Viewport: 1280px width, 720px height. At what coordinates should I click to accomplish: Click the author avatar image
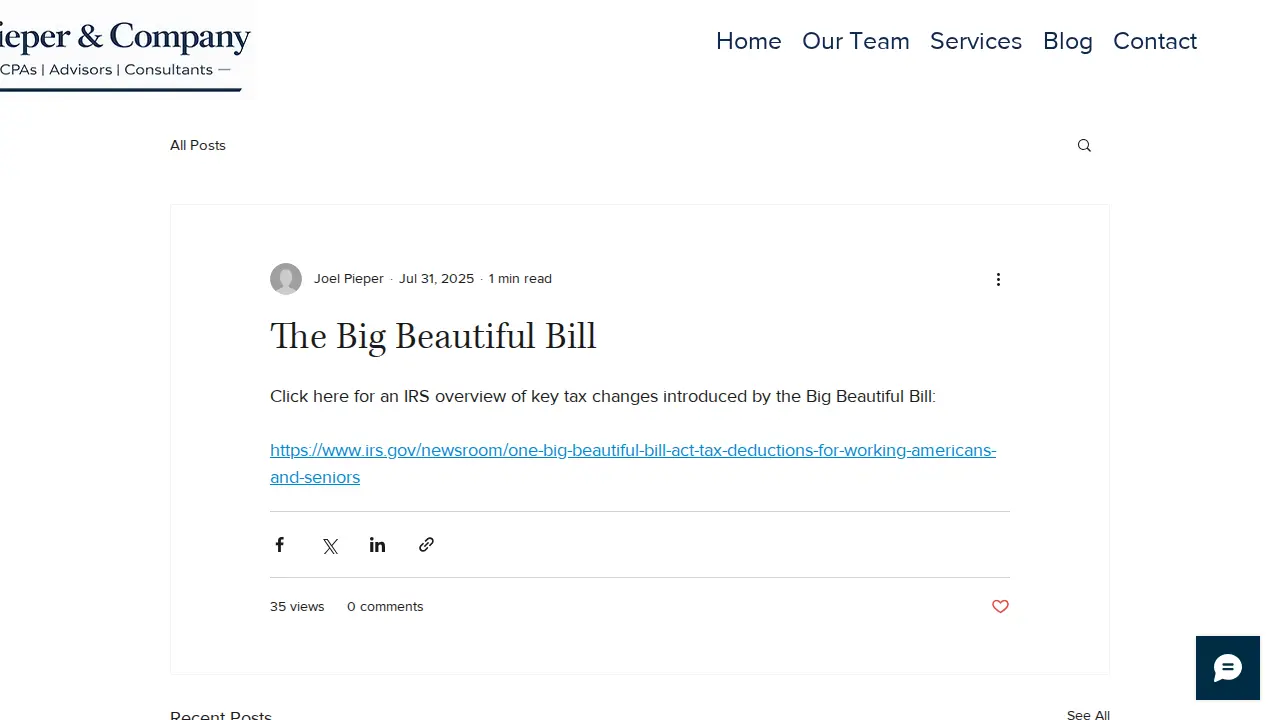click(x=286, y=279)
